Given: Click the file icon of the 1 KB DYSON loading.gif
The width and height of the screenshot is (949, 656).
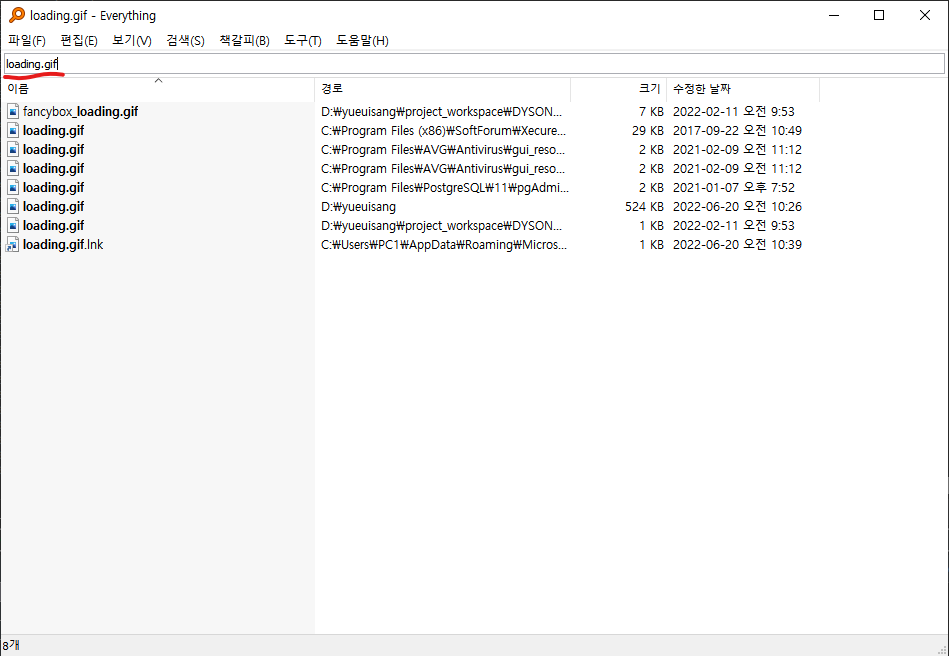Looking at the screenshot, I should [x=13, y=225].
